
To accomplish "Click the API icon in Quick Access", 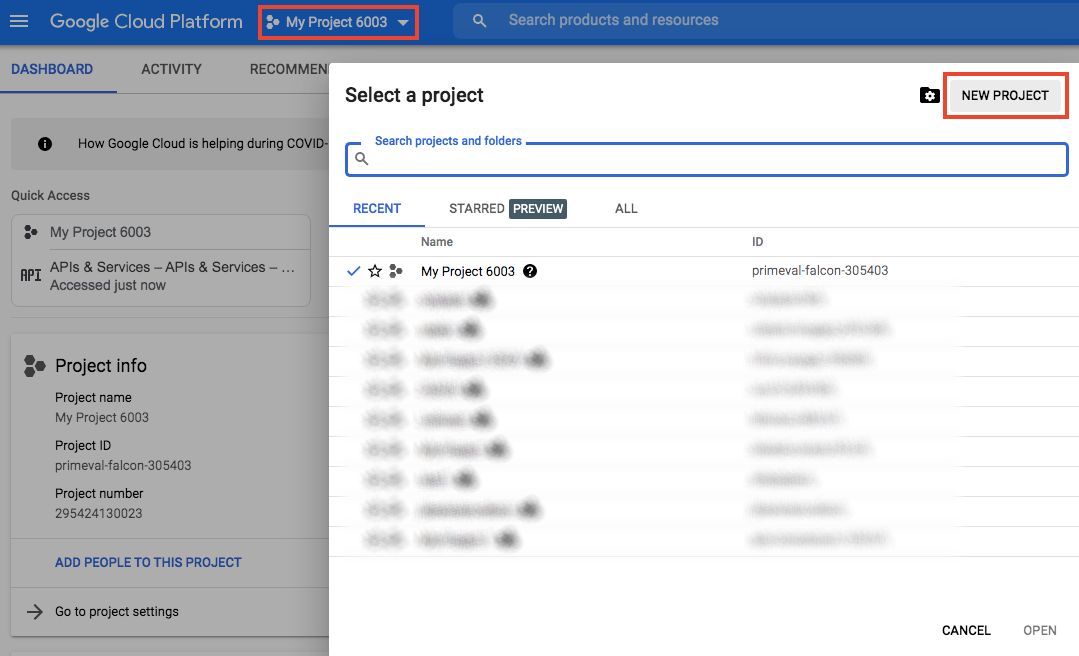I will click(30, 275).
